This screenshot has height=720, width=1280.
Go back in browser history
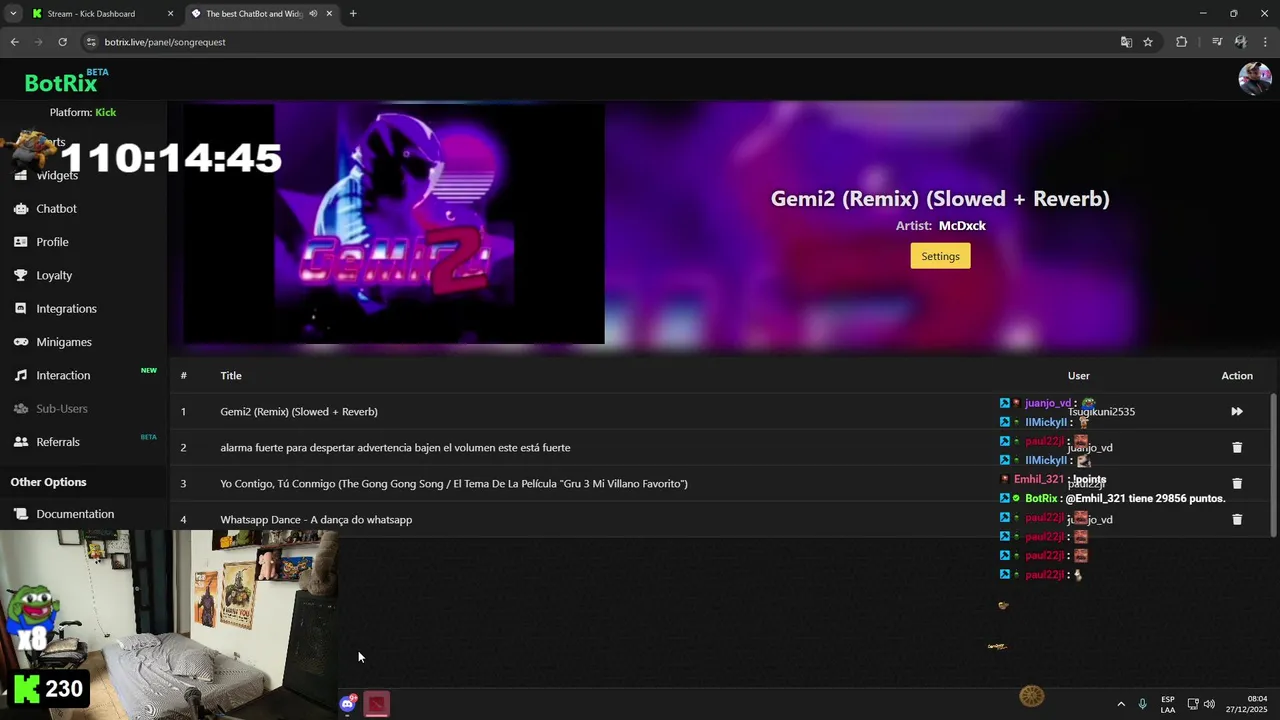(x=14, y=42)
